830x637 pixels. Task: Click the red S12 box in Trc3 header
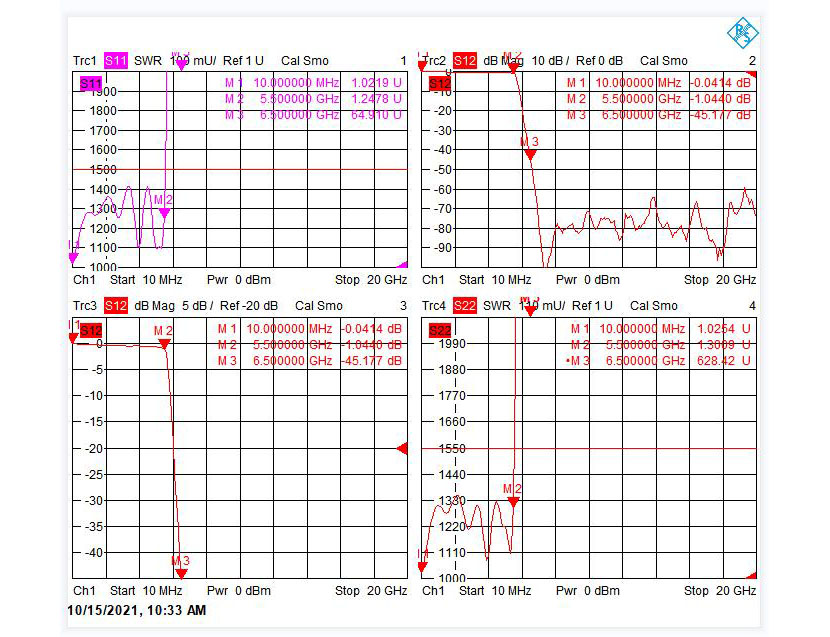[115, 306]
